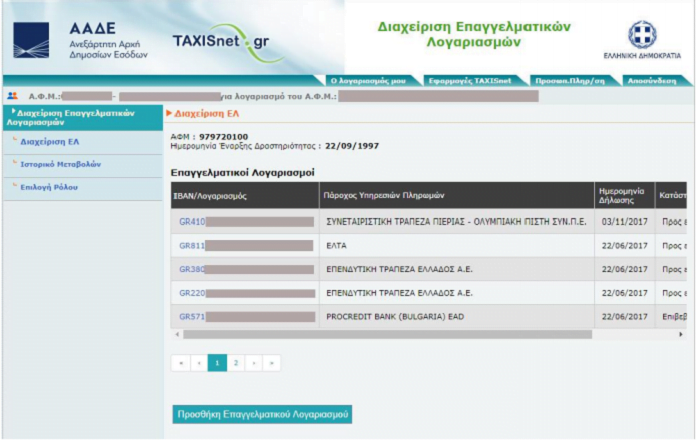This screenshot has width=700, height=440.
Task: Jump to last page arrow in pagination
Action: pos(271,363)
